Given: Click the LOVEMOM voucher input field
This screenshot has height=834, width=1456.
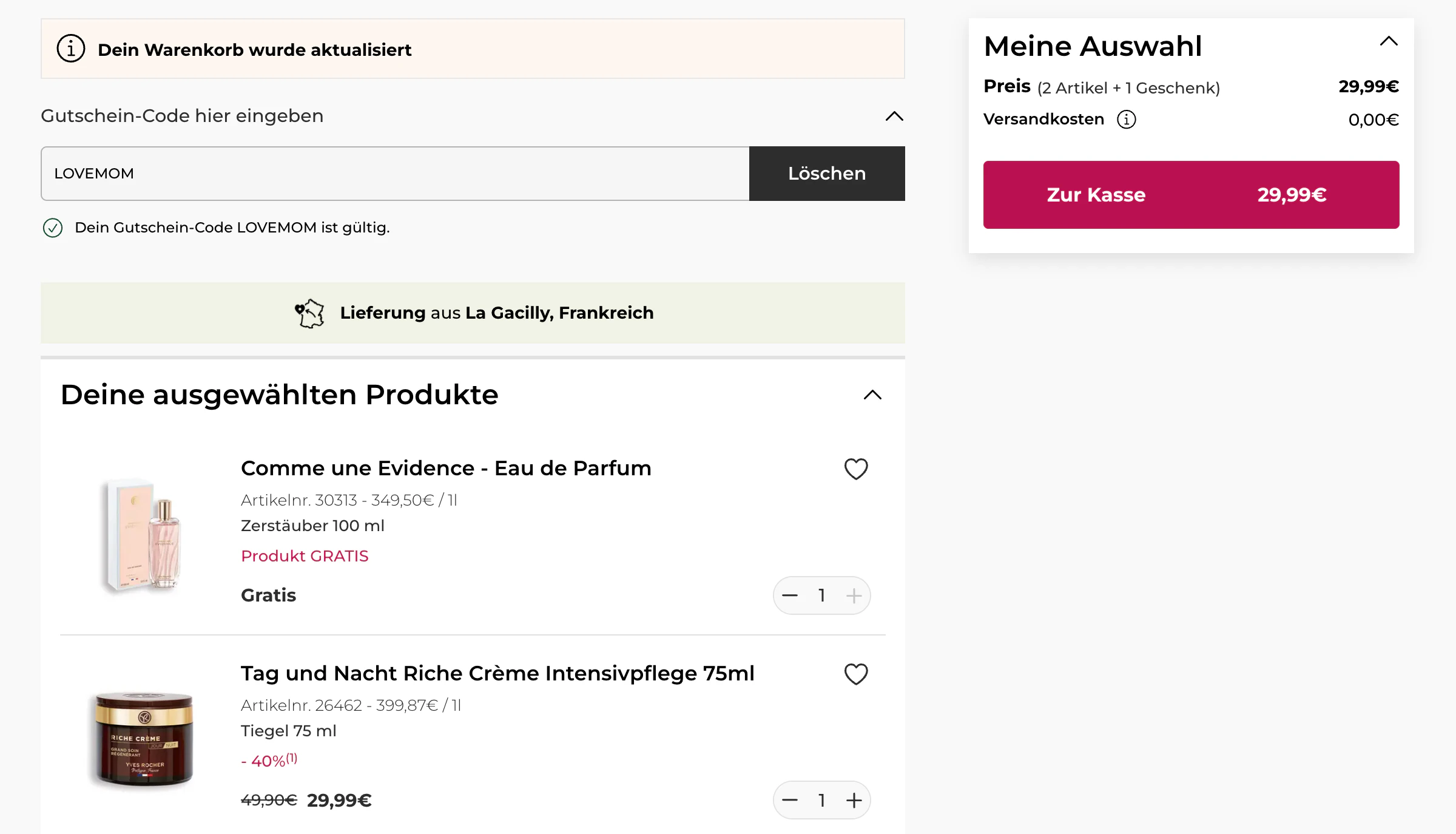Looking at the screenshot, I should coord(394,174).
